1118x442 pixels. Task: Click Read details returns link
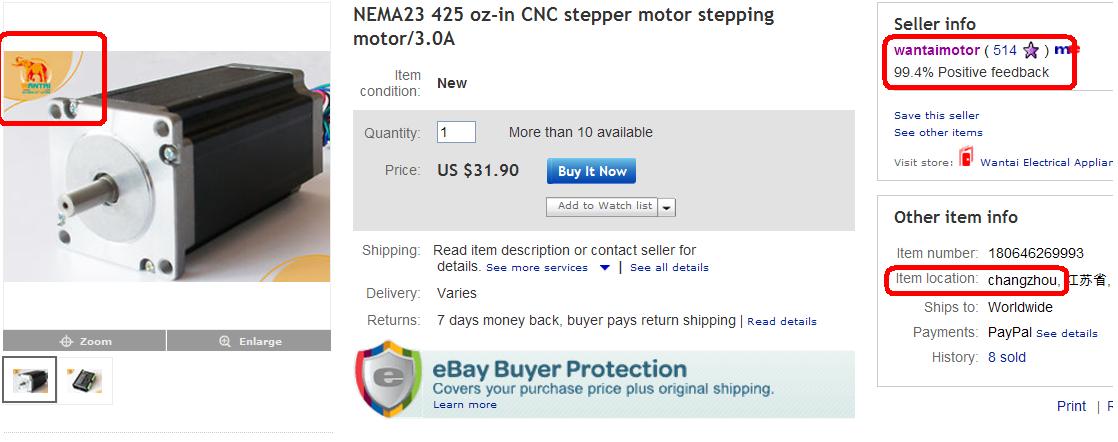coord(781,321)
